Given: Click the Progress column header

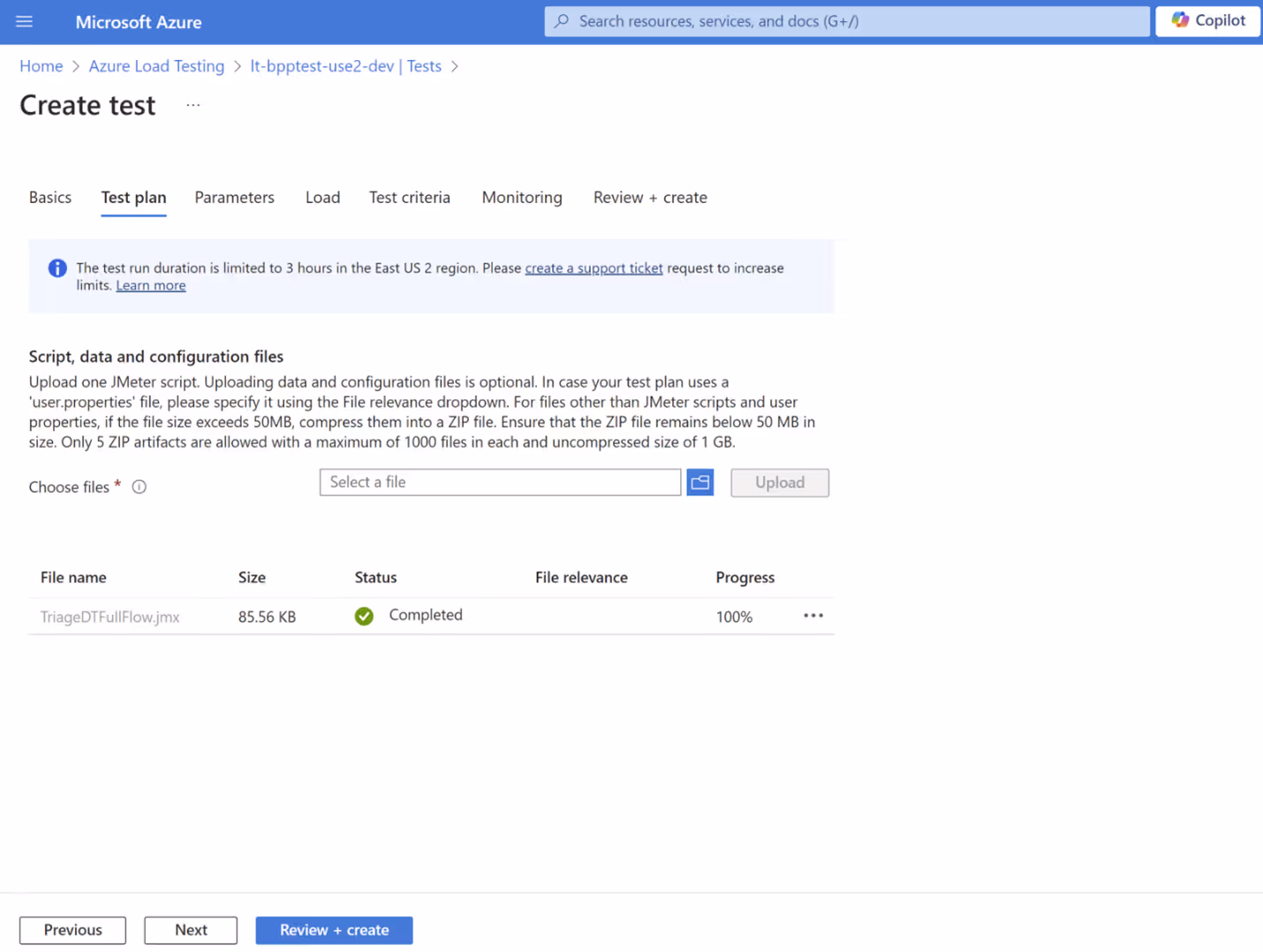Looking at the screenshot, I should coord(745,578).
